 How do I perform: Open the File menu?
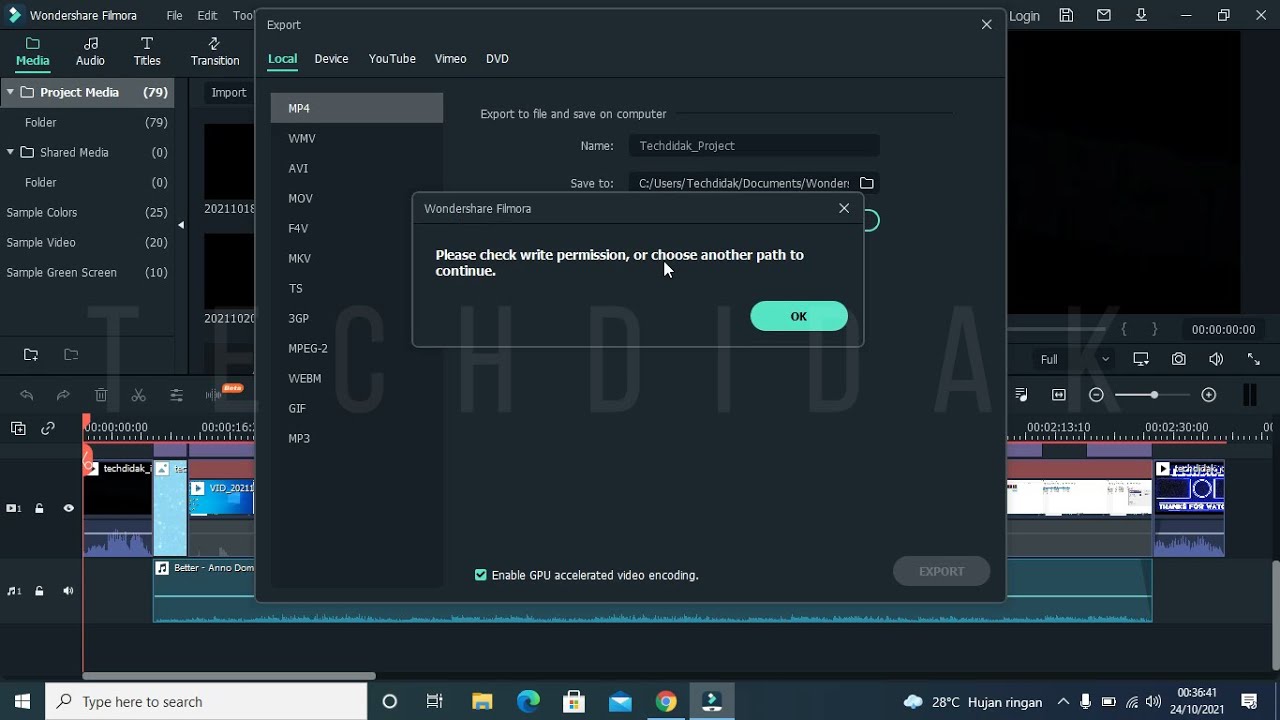(x=174, y=16)
